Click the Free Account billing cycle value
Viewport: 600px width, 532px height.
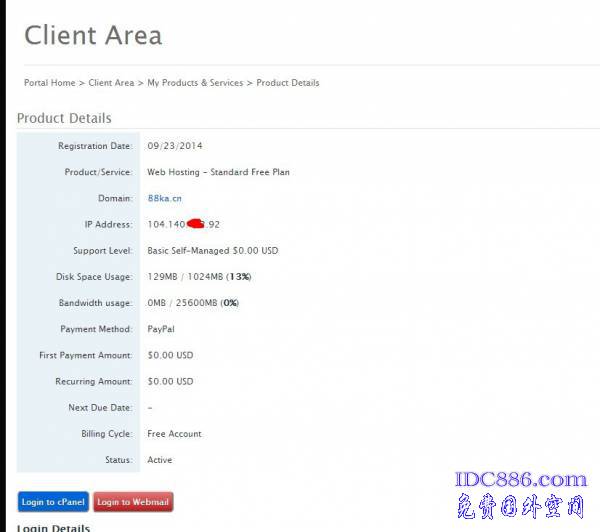click(x=174, y=434)
